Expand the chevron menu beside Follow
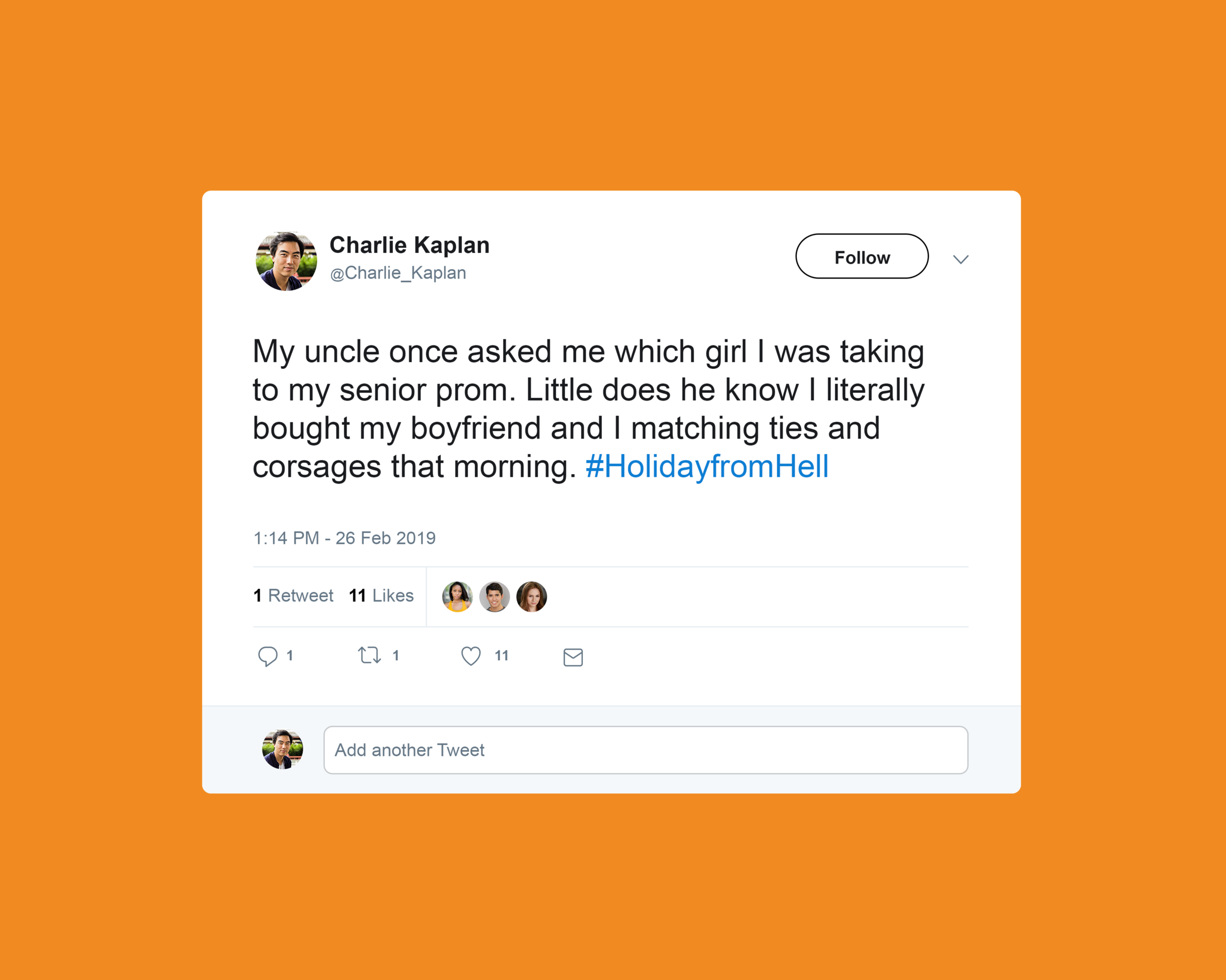1226x980 pixels. (x=960, y=259)
